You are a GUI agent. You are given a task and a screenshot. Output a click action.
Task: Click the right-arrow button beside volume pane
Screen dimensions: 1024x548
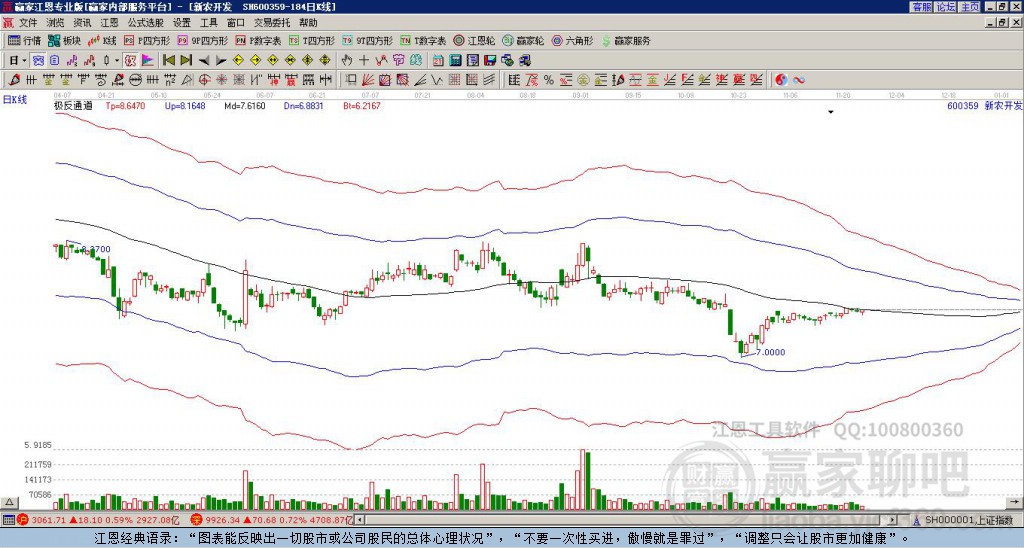point(1015,502)
